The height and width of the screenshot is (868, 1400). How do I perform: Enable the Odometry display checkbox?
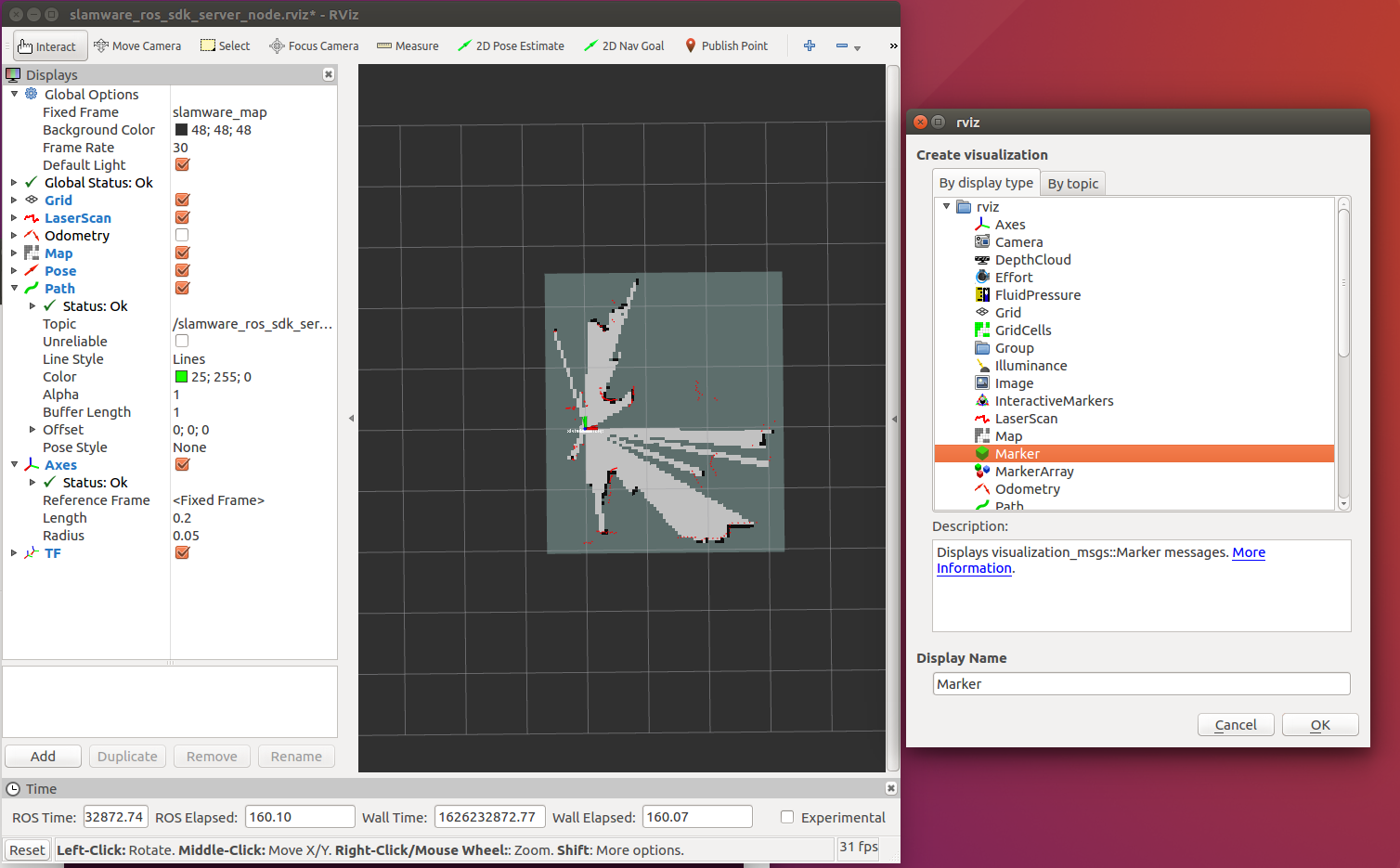[x=182, y=235]
